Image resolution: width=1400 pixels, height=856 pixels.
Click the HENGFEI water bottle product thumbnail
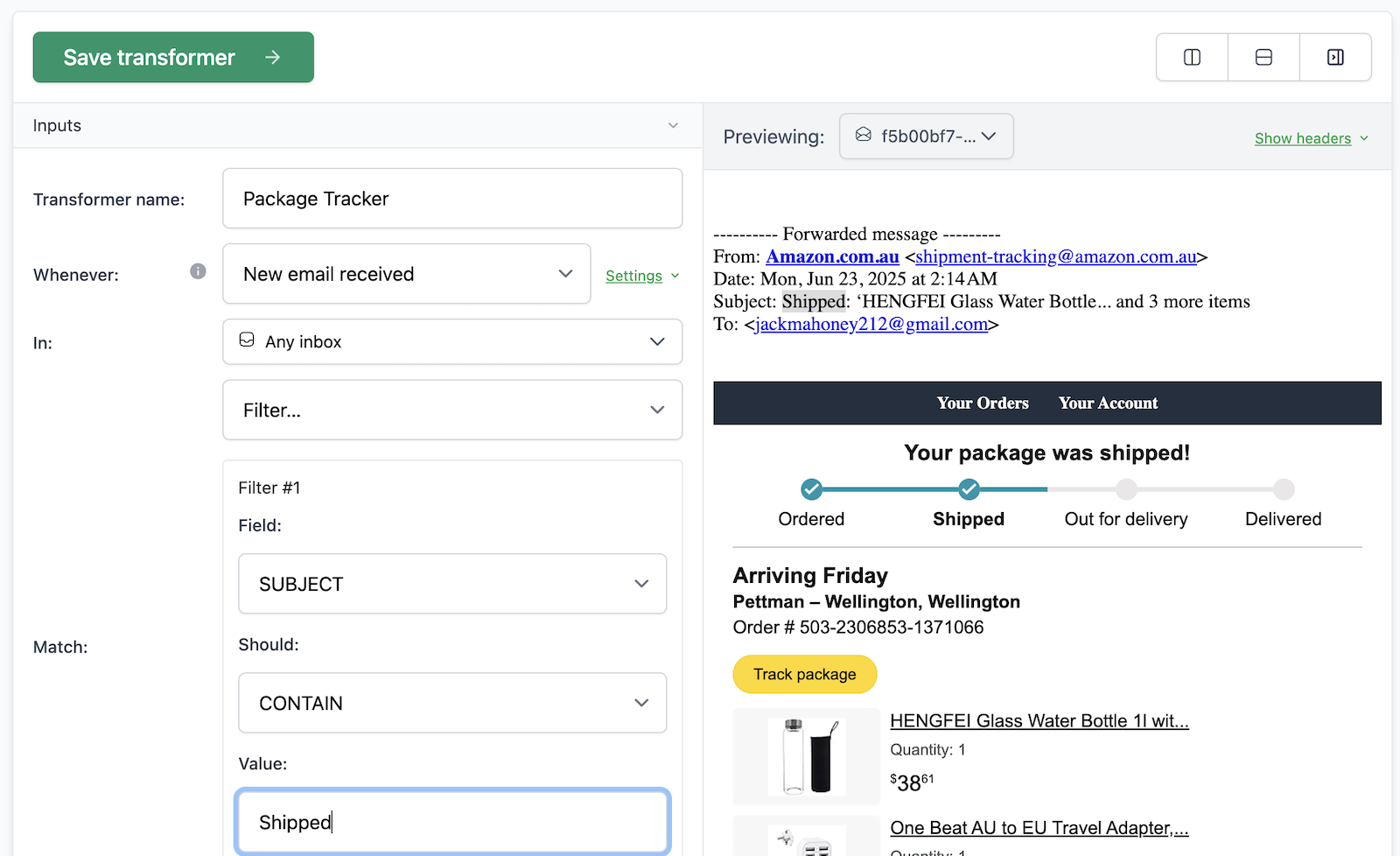[x=807, y=756]
